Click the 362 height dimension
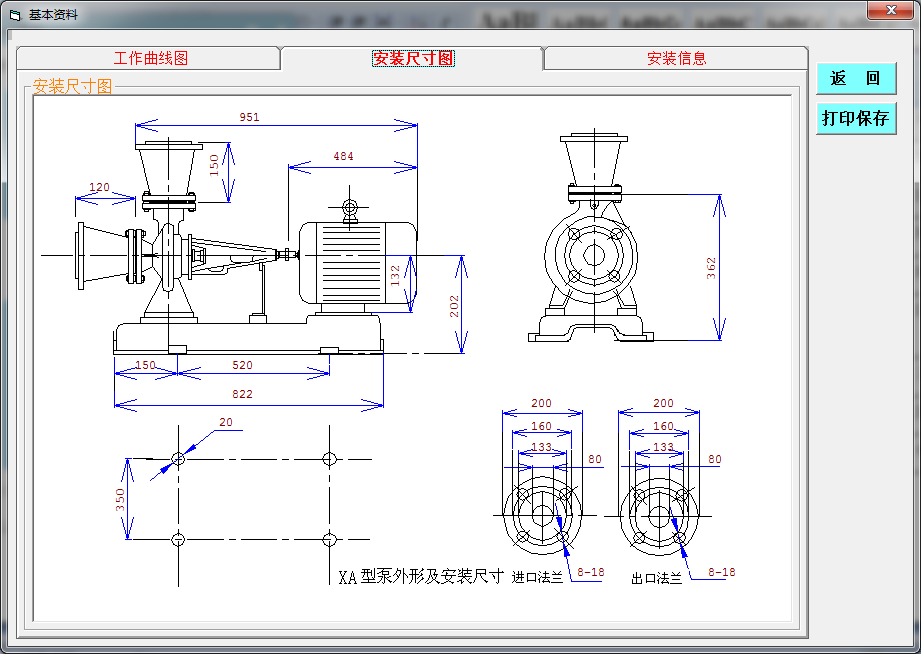Screen dimensions: 921x654 [711, 268]
